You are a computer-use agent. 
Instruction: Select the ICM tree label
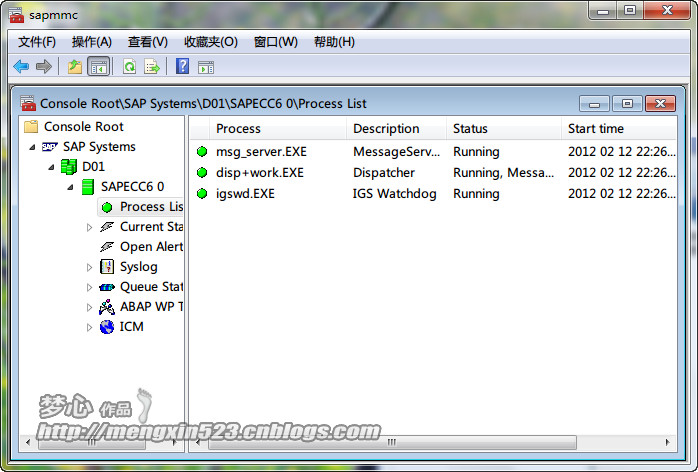pyautogui.click(x=132, y=327)
